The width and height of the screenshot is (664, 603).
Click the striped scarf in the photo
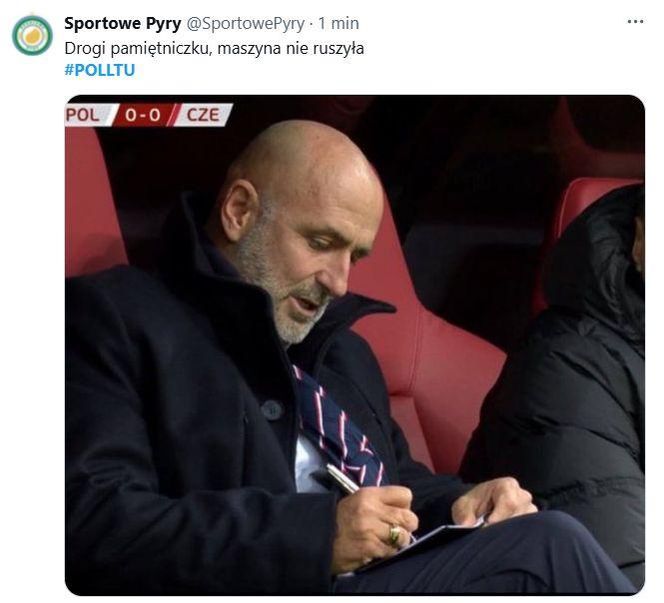337,428
